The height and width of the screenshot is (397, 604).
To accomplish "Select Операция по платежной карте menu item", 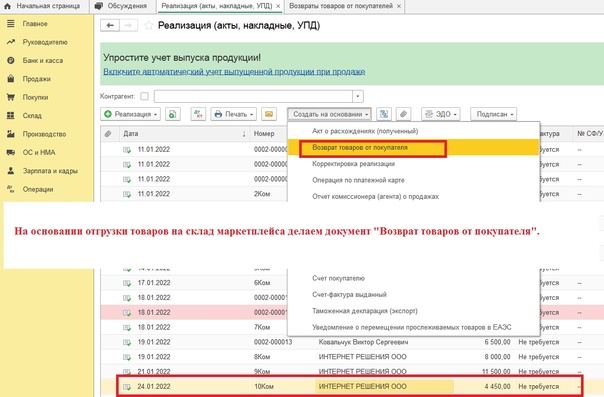I will 413,180.
